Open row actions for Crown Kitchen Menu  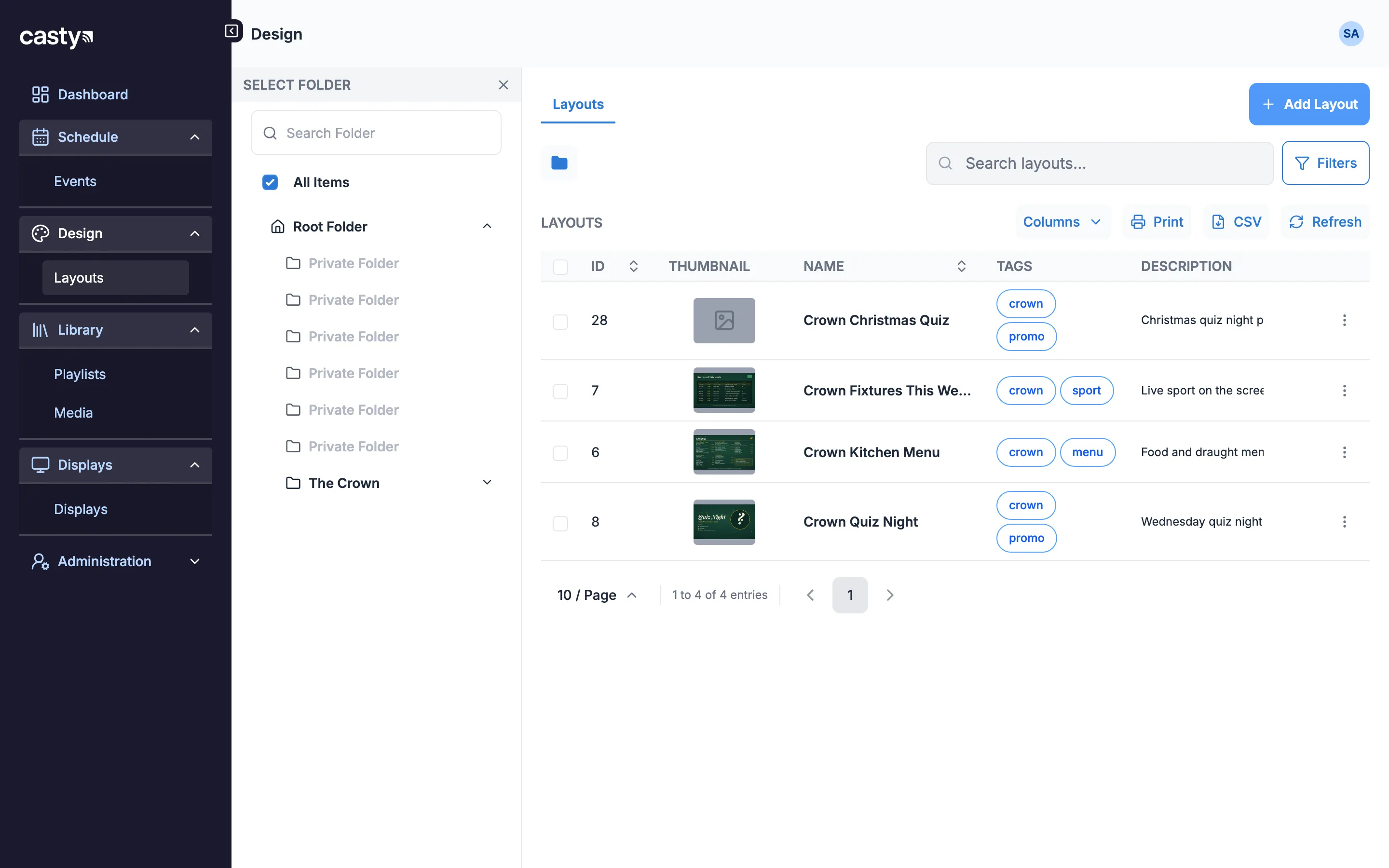(x=1344, y=452)
